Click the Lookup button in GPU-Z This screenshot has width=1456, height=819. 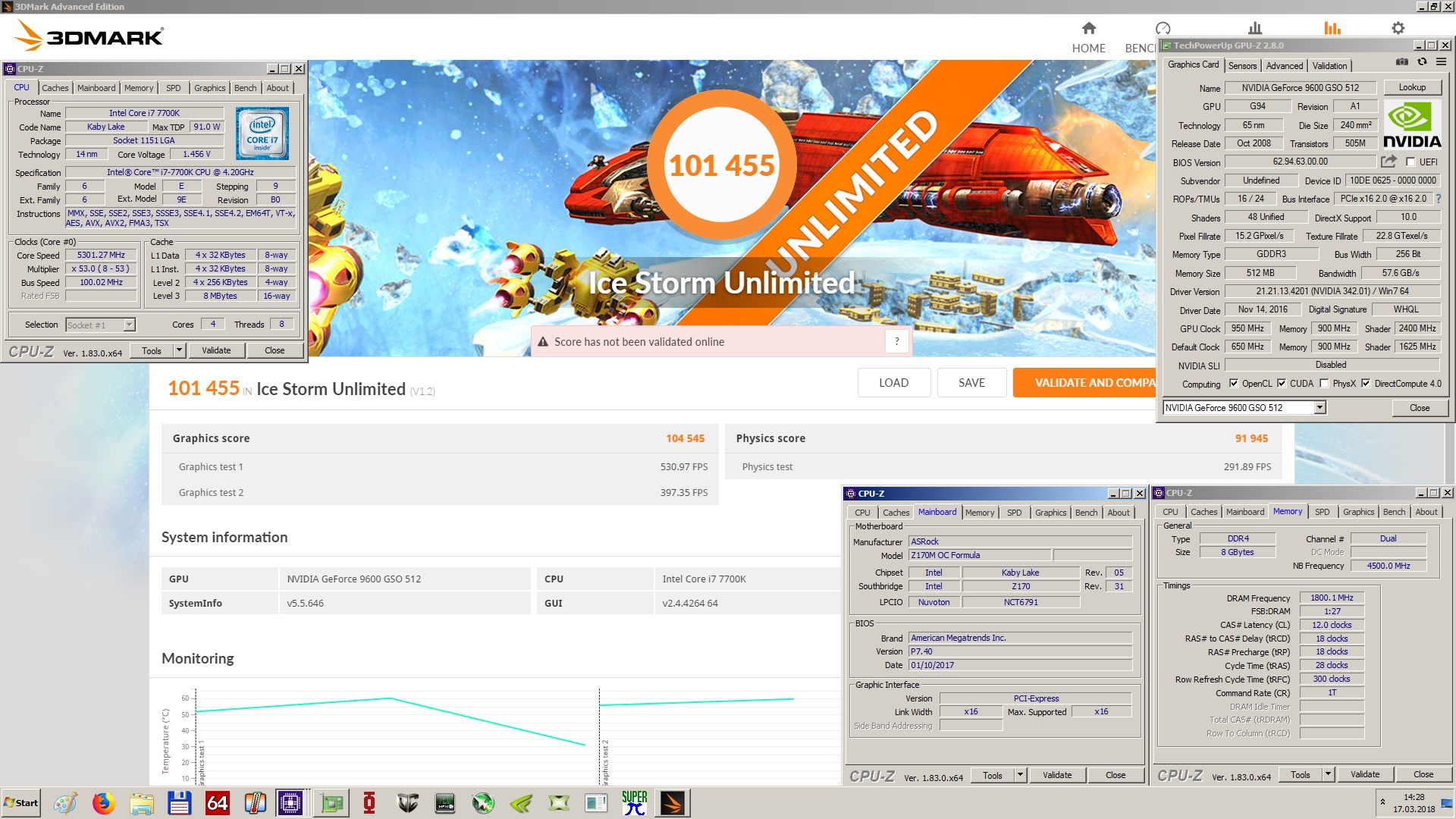(x=1412, y=87)
